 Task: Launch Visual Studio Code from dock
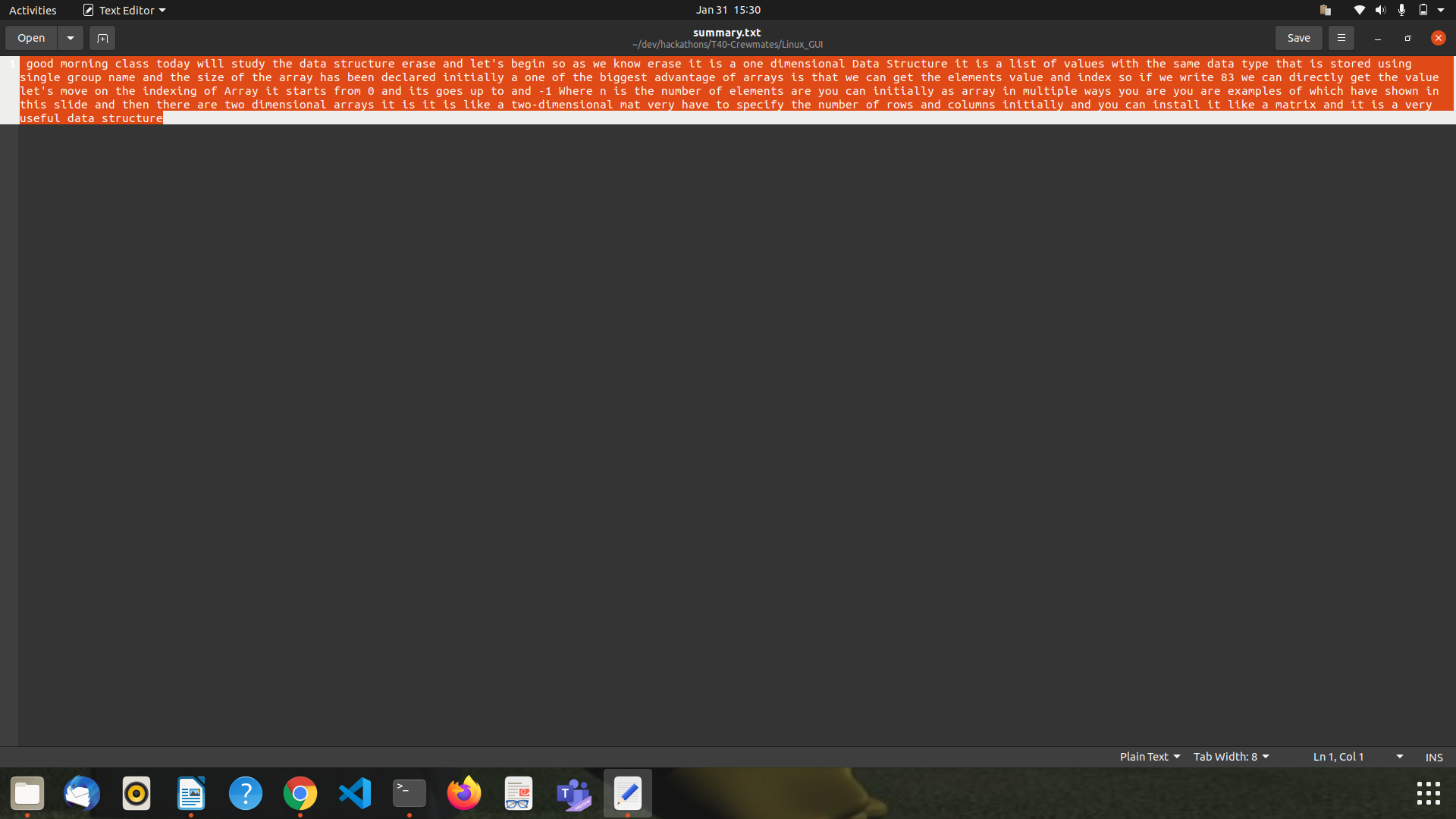click(355, 794)
